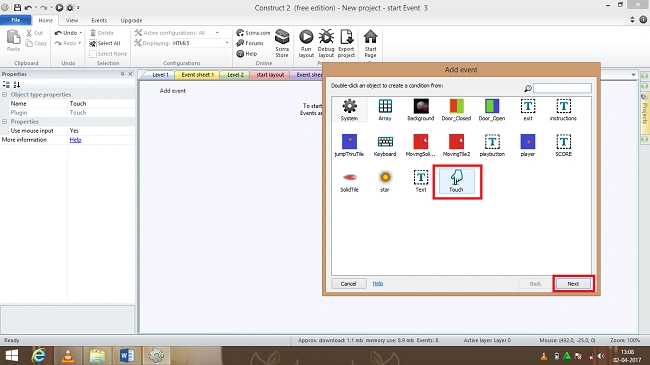Click Scirra.com in Online group
This screenshot has height=365, width=650.
pos(253,33)
